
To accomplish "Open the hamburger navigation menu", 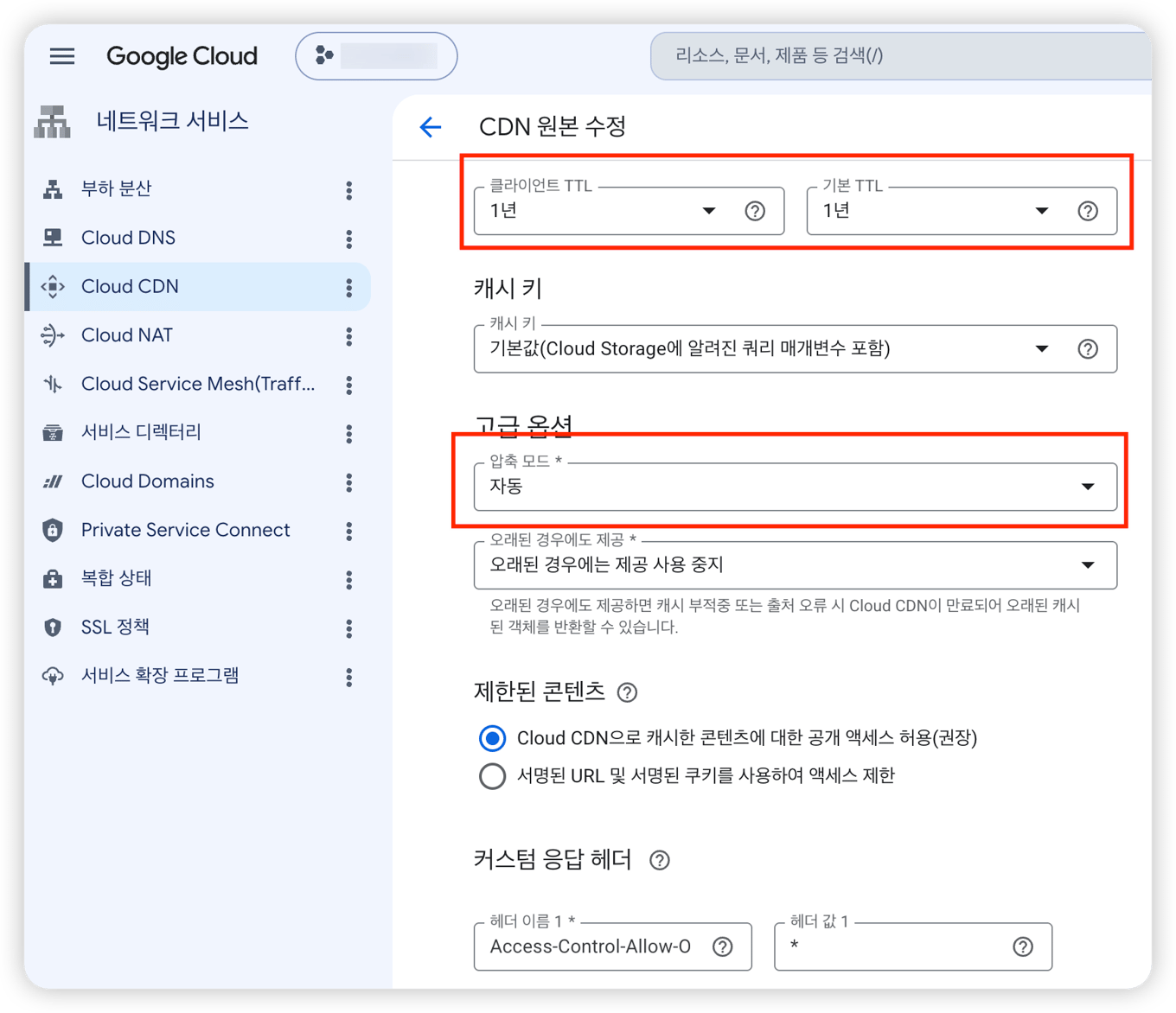I will click(x=62, y=56).
